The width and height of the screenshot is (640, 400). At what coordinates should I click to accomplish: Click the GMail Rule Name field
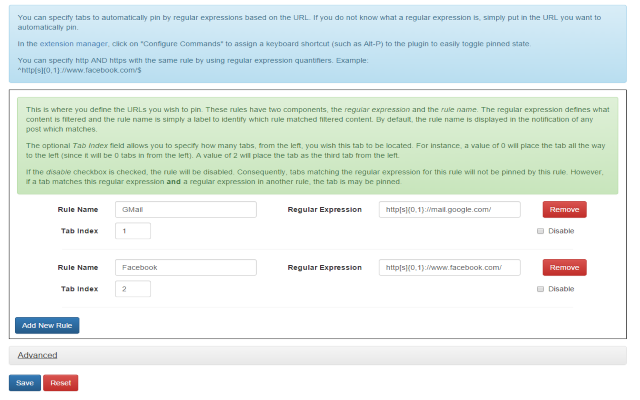point(186,209)
